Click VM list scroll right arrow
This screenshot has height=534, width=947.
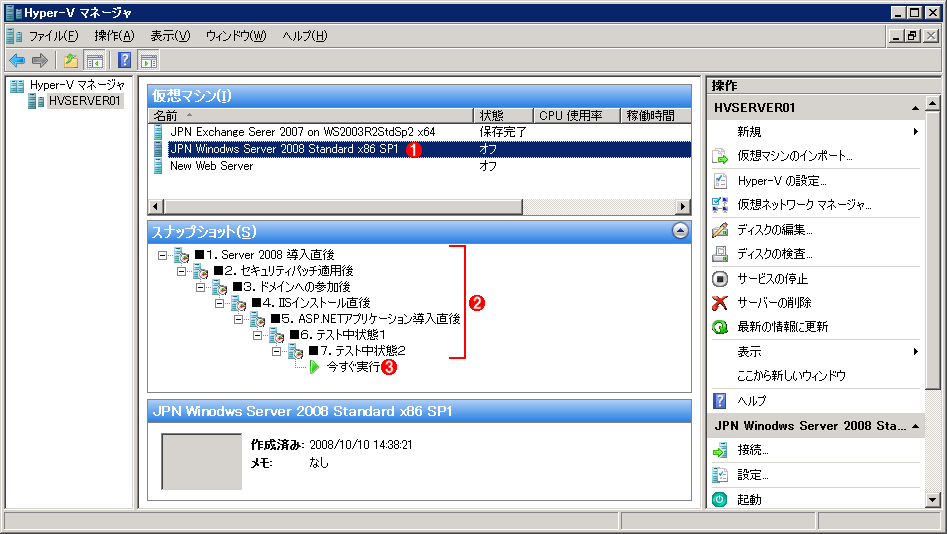683,207
